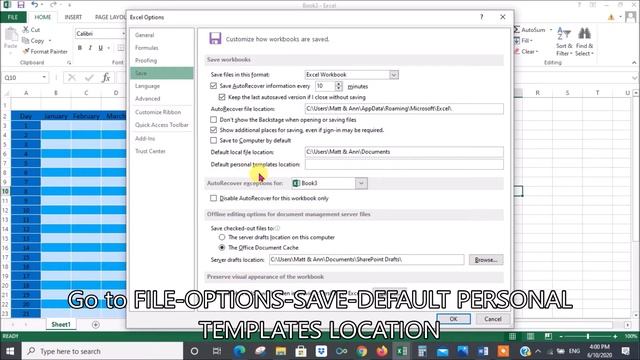
Task: Open Save files in this format dropdown
Action: pos(393,75)
